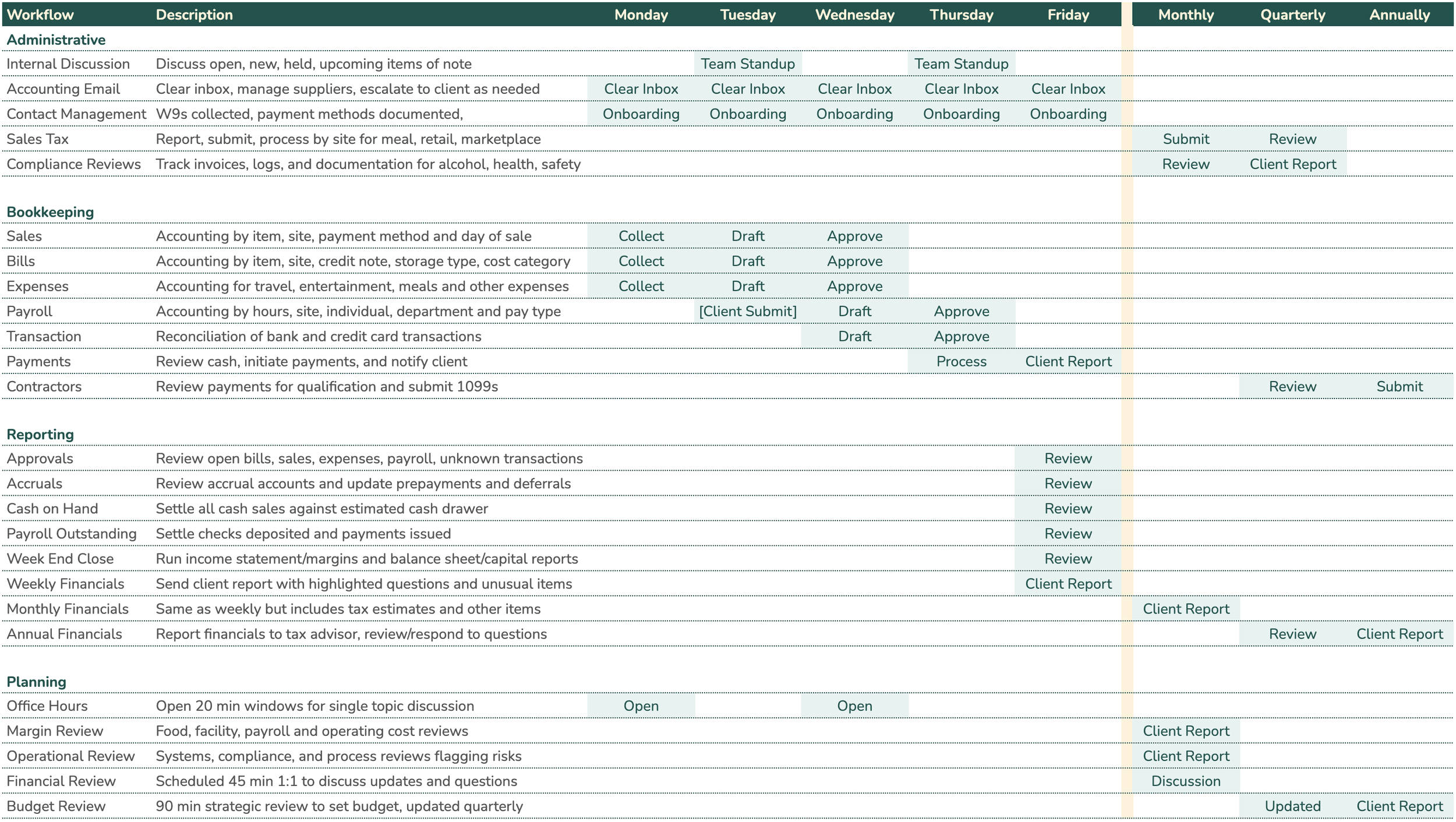Click the [Client Submit] Payroll cell
Image resolution: width=1456 pixels, height=822 pixels.
[x=747, y=311]
